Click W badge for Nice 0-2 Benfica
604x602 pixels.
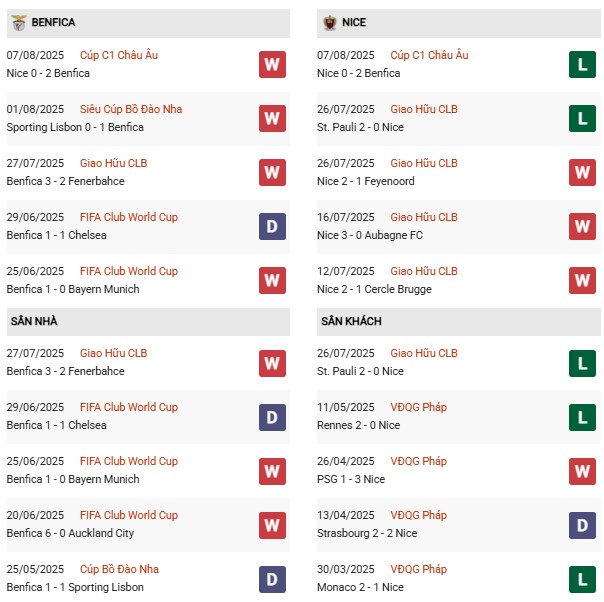(x=272, y=64)
